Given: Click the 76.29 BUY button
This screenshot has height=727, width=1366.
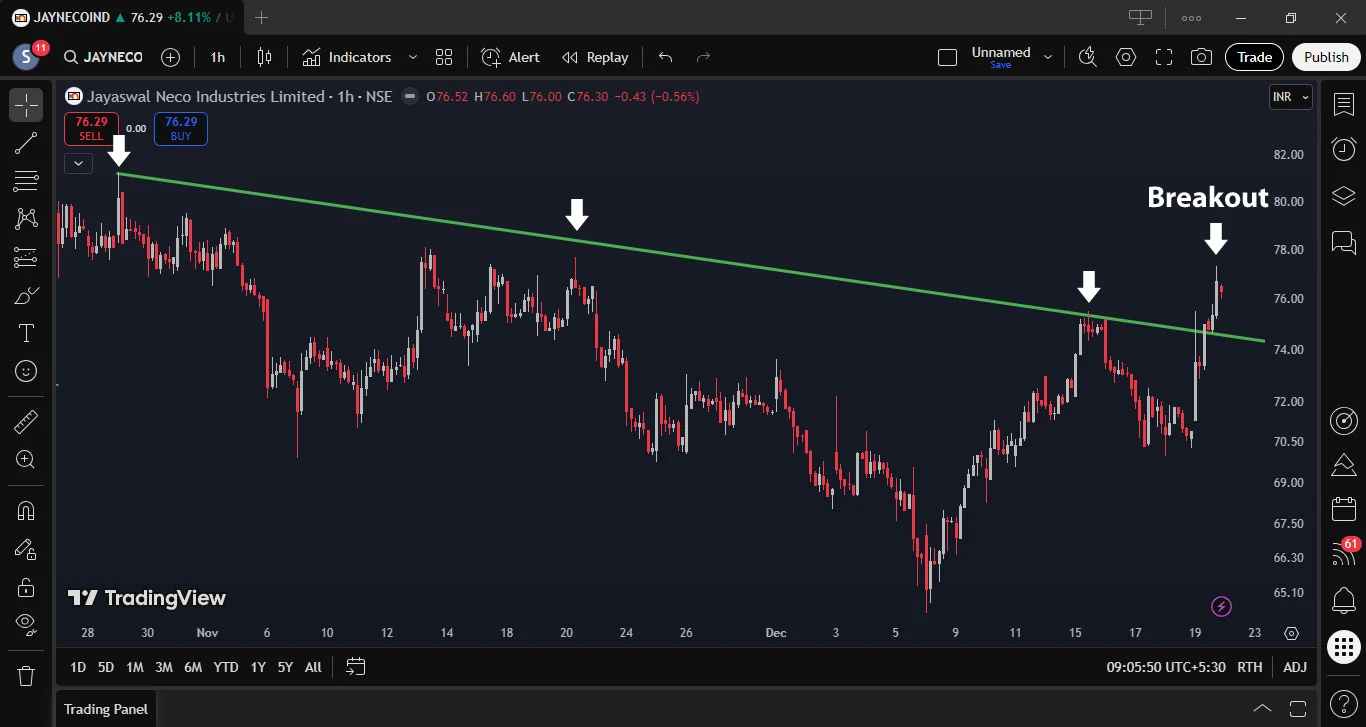Looking at the screenshot, I should click(181, 129).
